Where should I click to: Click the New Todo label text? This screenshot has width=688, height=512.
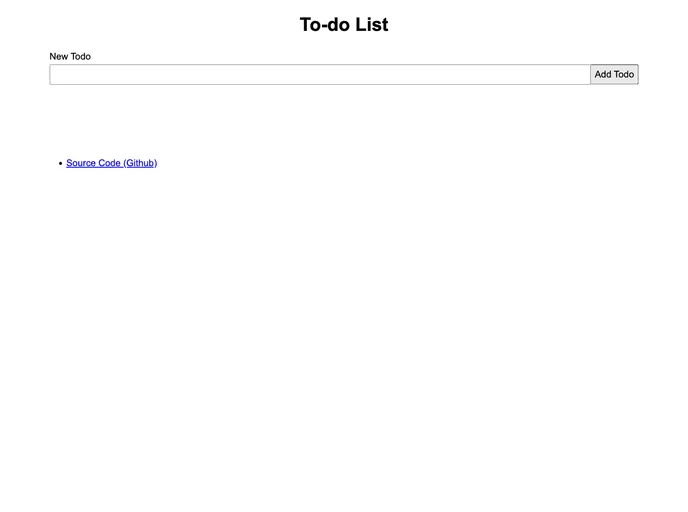(x=70, y=57)
